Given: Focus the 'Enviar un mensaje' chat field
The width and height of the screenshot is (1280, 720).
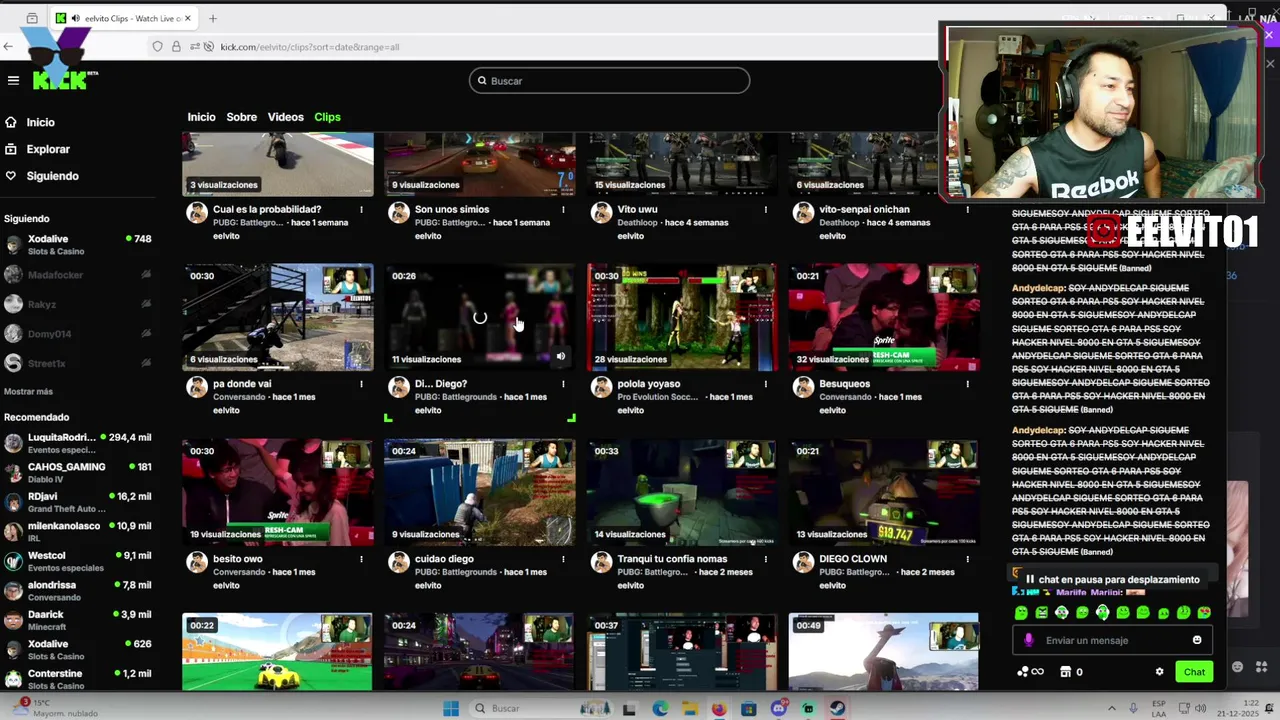Looking at the screenshot, I should 1114,640.
